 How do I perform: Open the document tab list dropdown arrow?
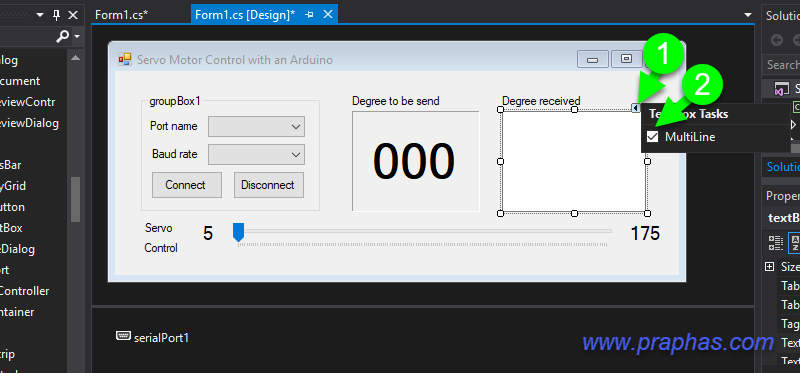(x=748, y=15)
